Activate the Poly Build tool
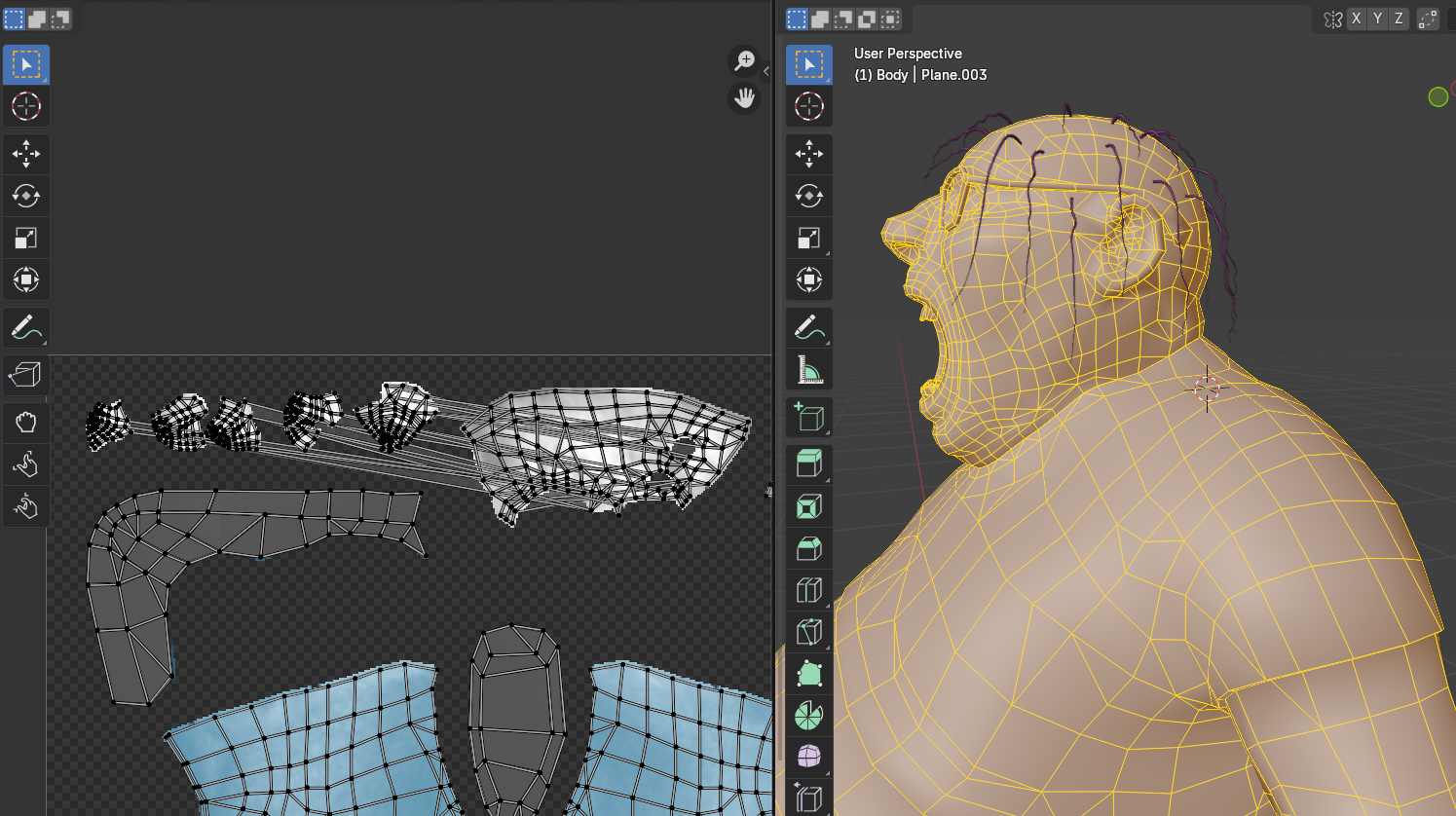 [808, 674]
